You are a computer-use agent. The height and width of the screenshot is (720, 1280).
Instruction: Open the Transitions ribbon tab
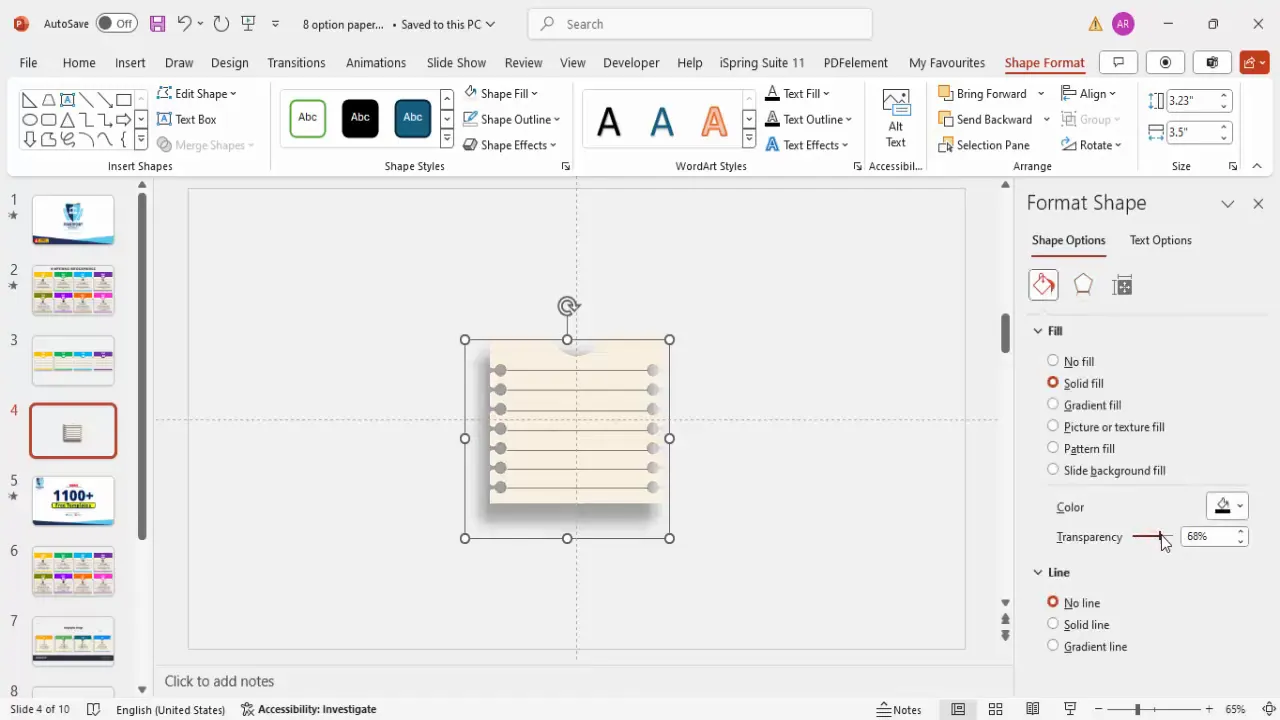point(296,62)
